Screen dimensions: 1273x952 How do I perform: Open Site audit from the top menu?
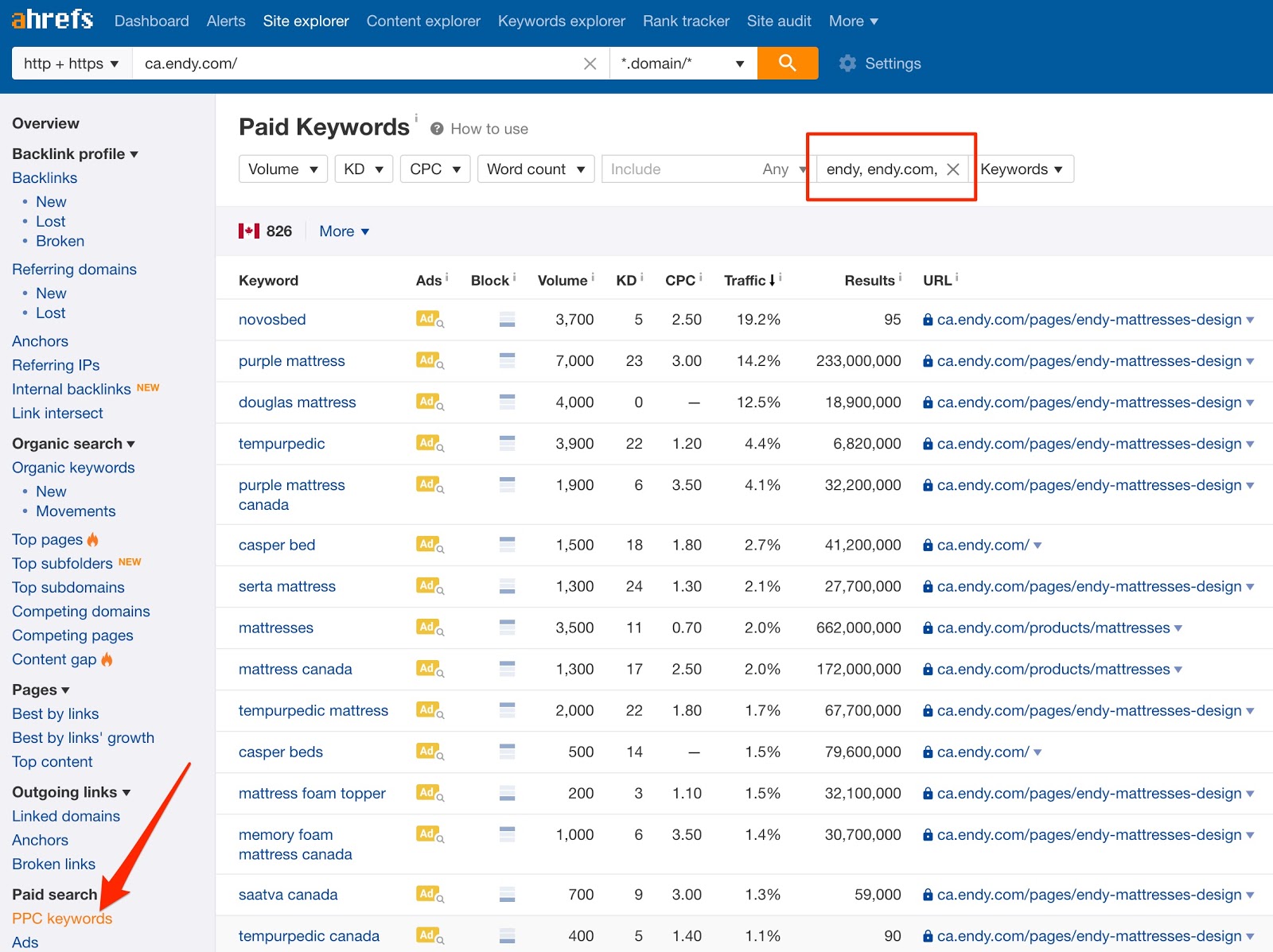coord(778,21)
